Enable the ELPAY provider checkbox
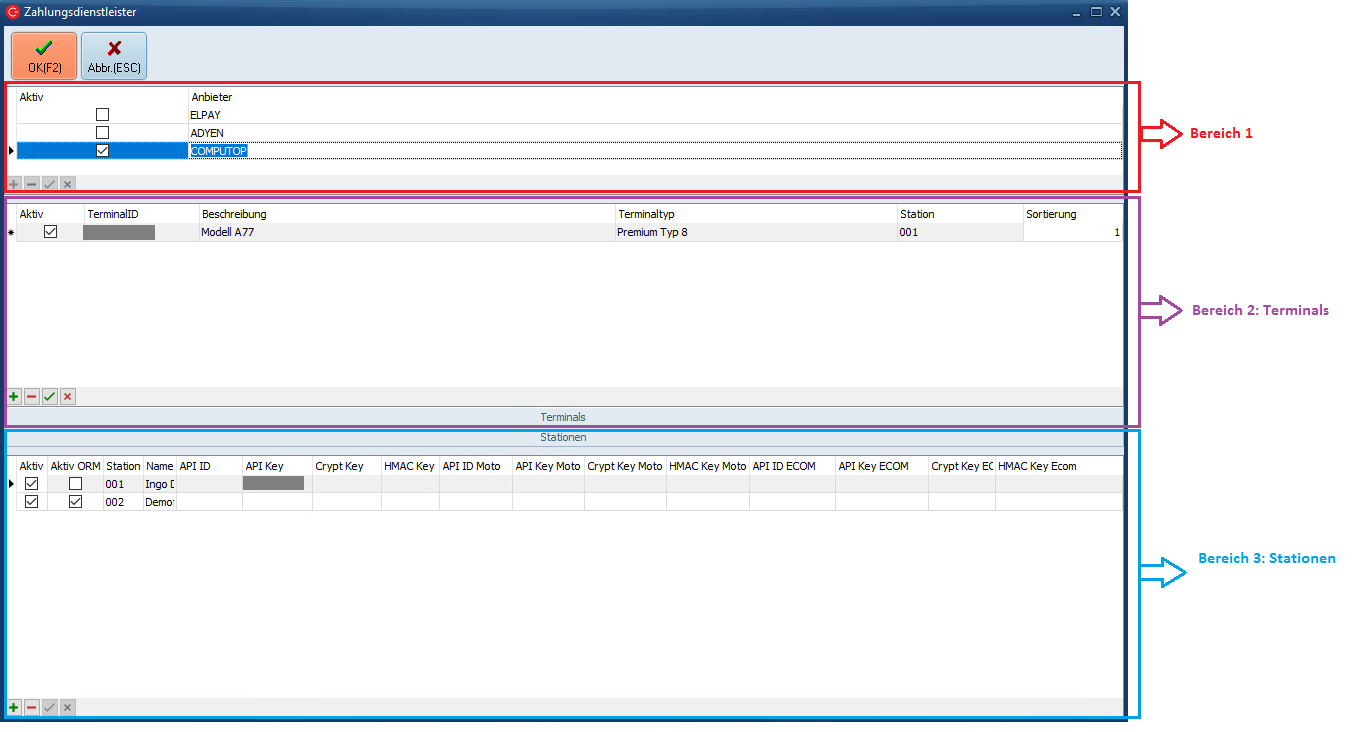The height and width of the screenshot is (732, 1357). tap(102, 115)
